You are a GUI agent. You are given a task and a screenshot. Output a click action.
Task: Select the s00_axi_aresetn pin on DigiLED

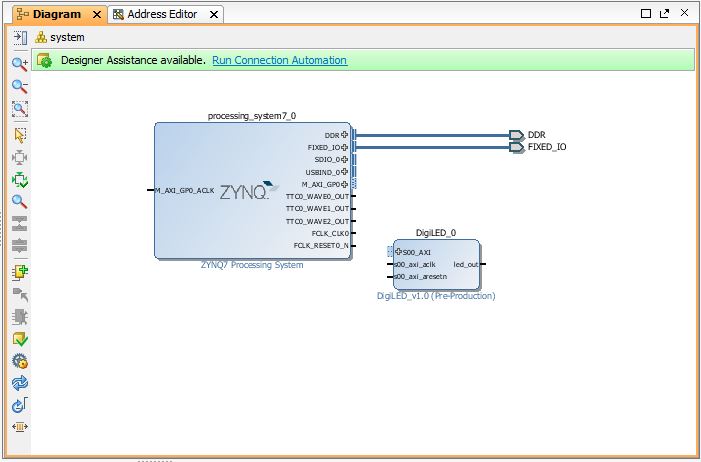(x=417, y=276)
